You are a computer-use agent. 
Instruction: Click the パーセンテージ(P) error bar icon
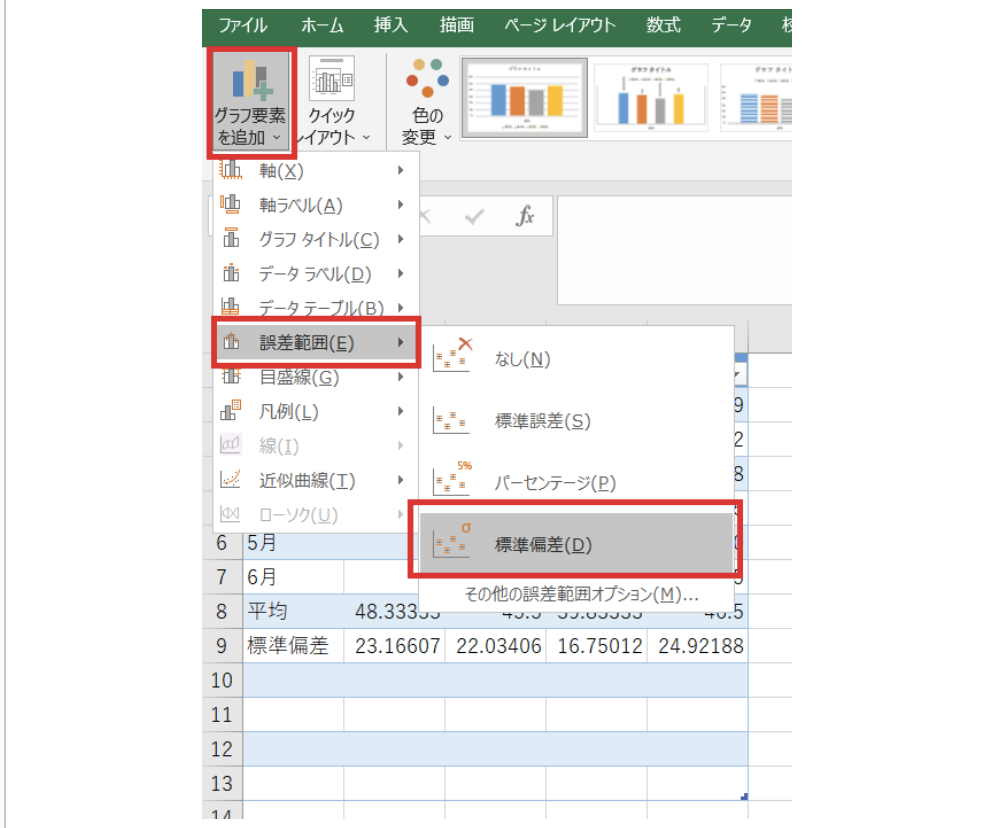tap(451, 480)
